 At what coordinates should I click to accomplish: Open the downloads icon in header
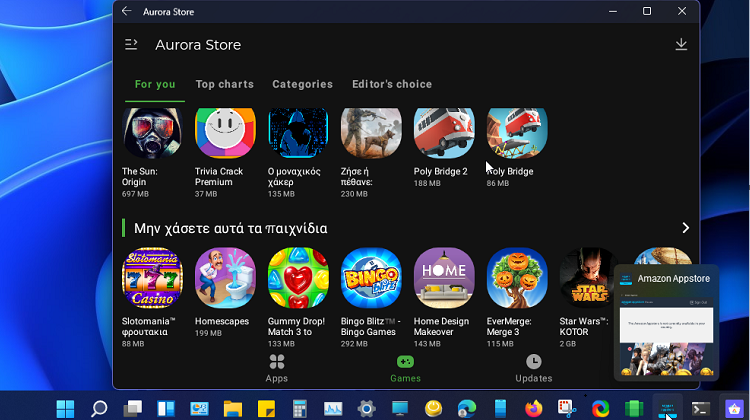click(x=681, y=44)
